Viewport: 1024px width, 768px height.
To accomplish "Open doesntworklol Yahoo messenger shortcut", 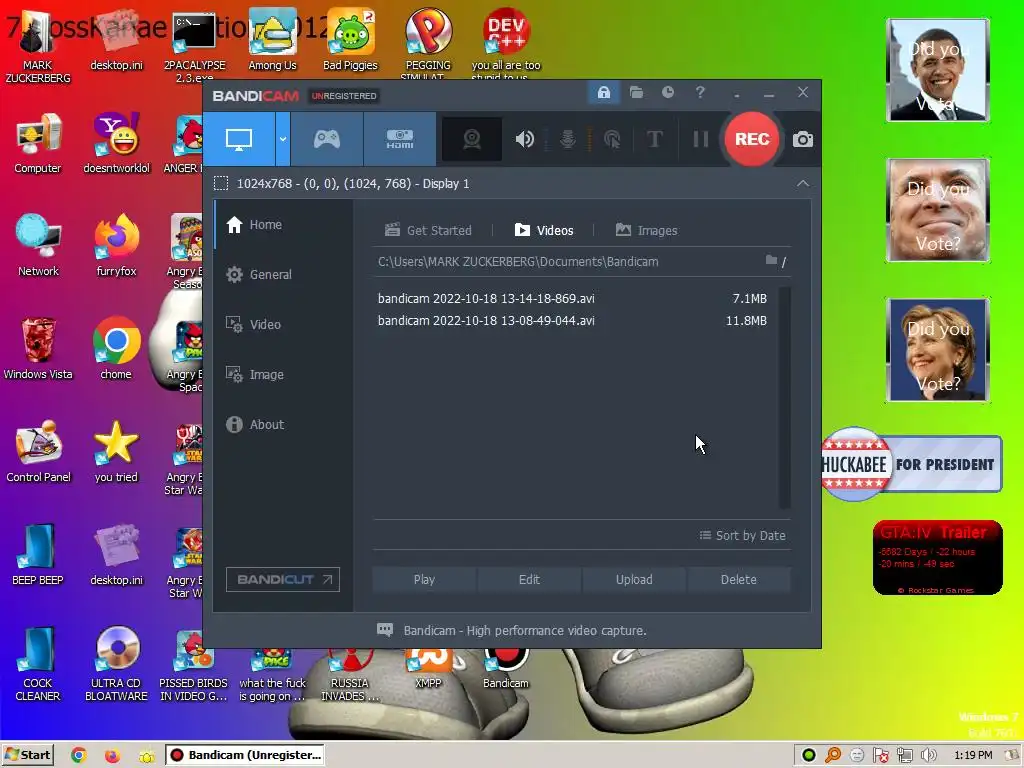I will [116, 142].
